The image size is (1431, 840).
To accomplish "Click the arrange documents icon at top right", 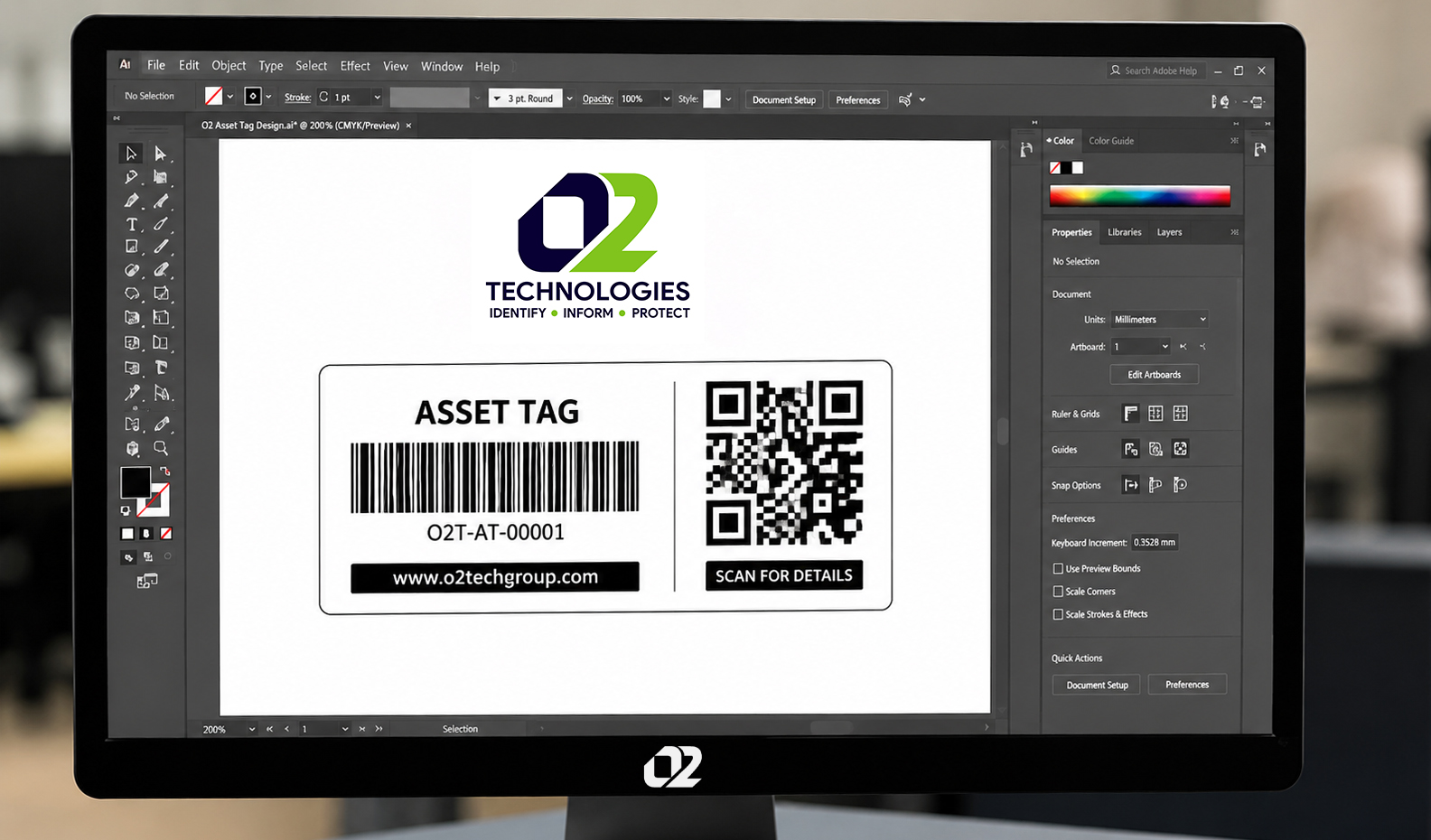I will pyautogui.click(x=1257, y=101).
